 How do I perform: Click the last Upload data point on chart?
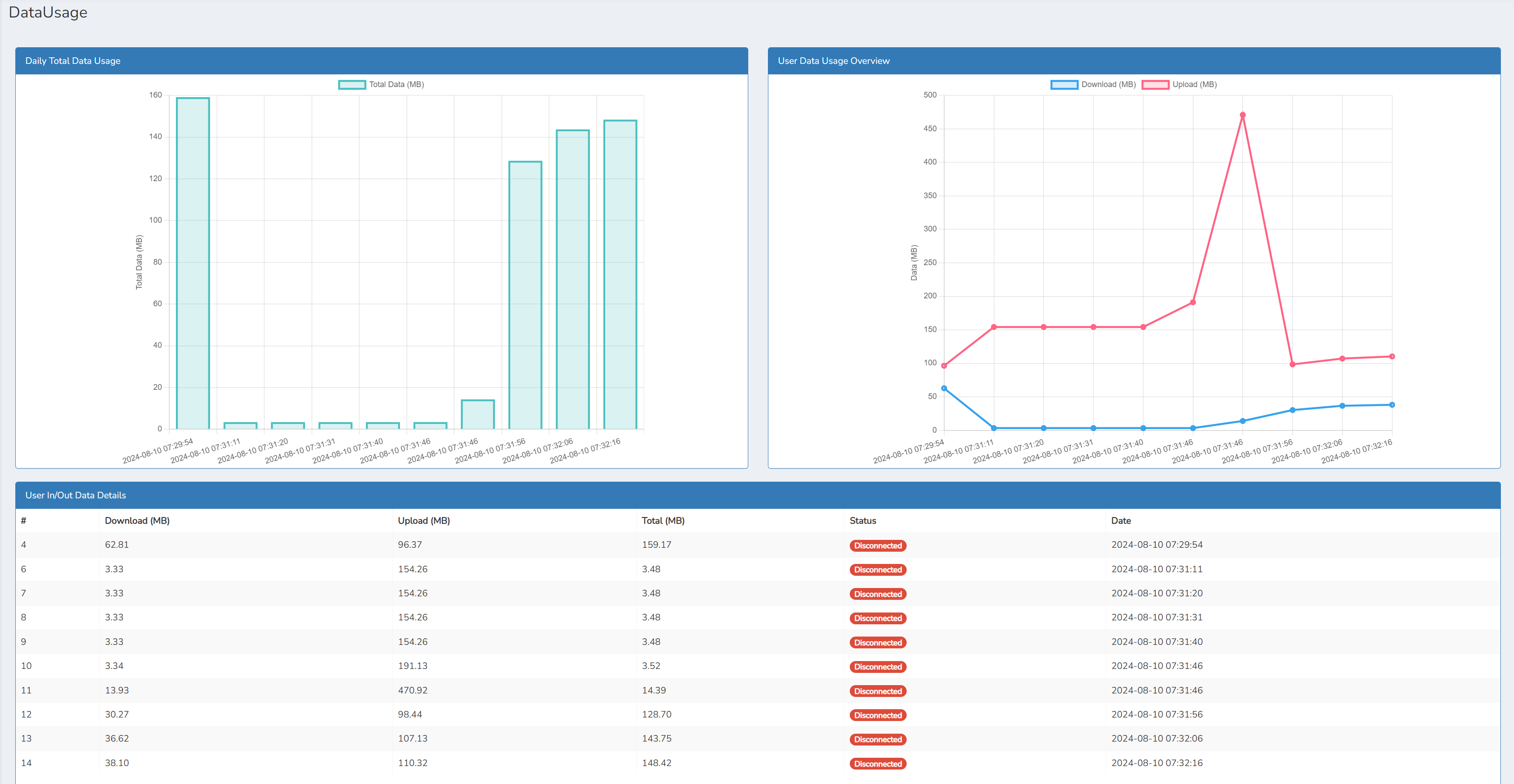tap(1392, 357)
